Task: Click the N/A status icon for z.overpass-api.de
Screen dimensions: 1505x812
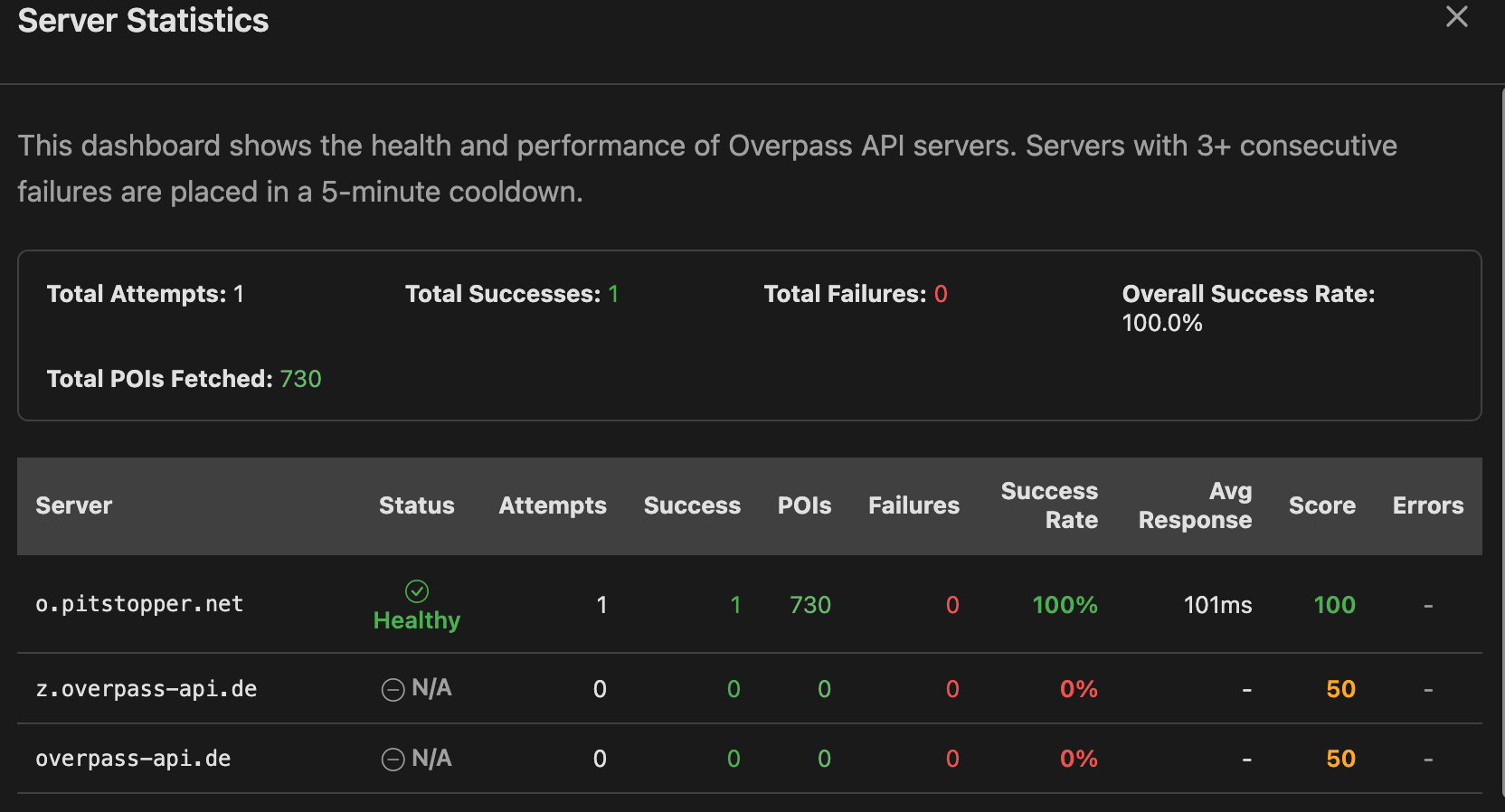Action: coord(393,690)
